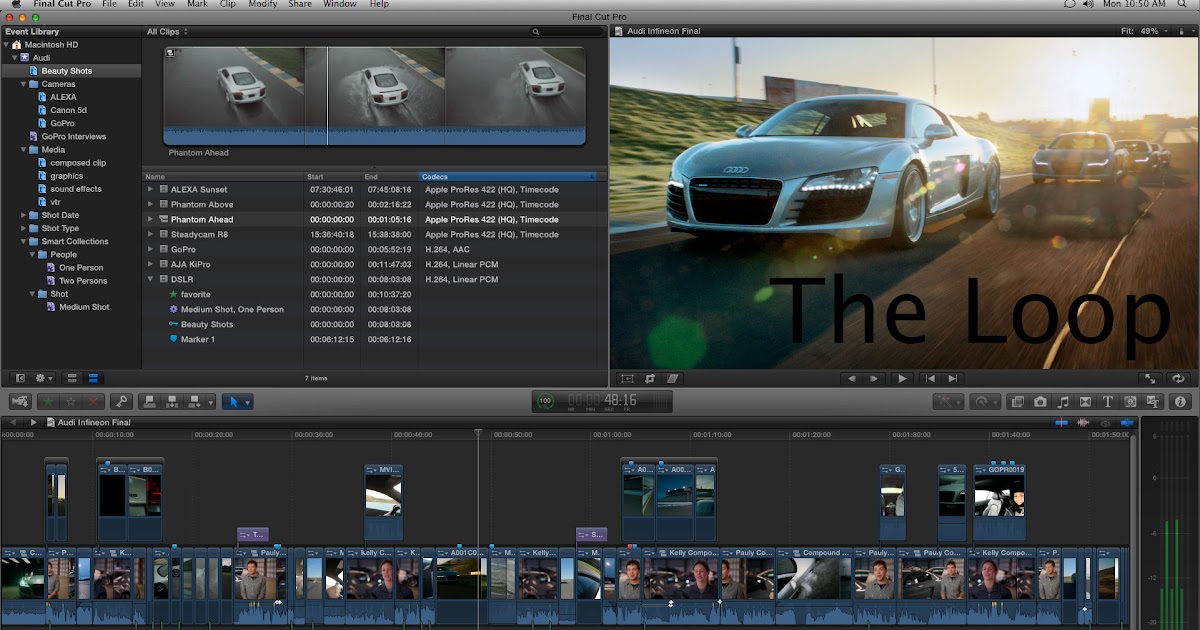Expand the Shot Date folder
The height and width of the screenshot is (630, 1200).
click(x=24, y=215)
